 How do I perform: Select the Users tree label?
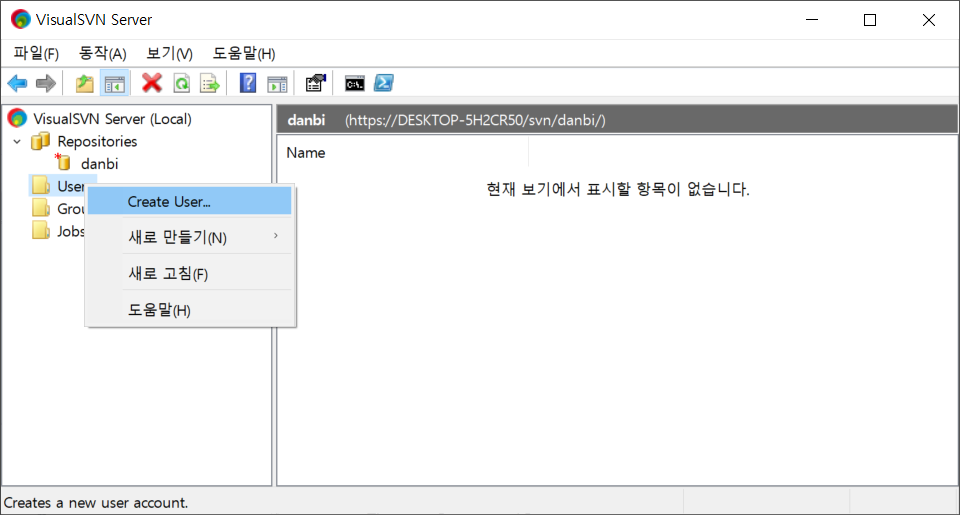click(71, 186)
